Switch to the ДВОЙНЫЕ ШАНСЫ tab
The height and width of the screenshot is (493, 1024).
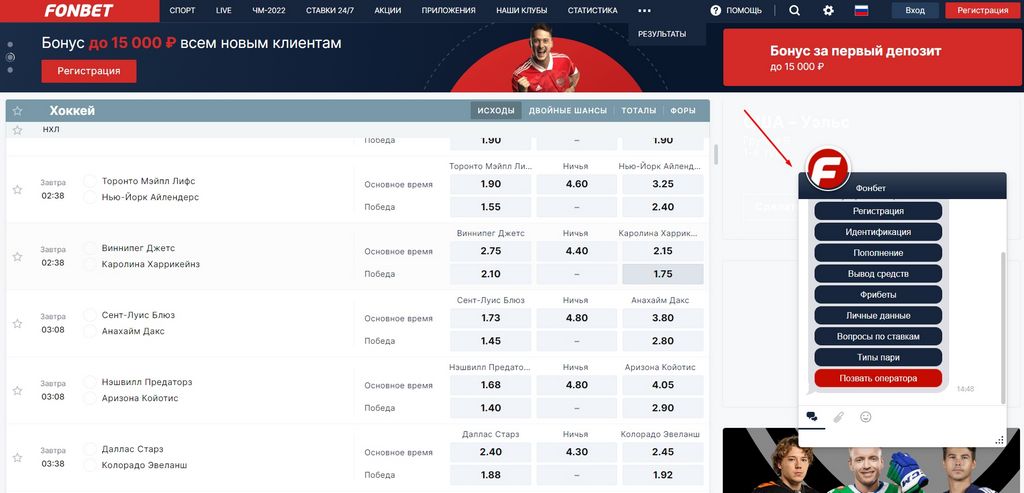pyautogui.click(x=568, y=111)
